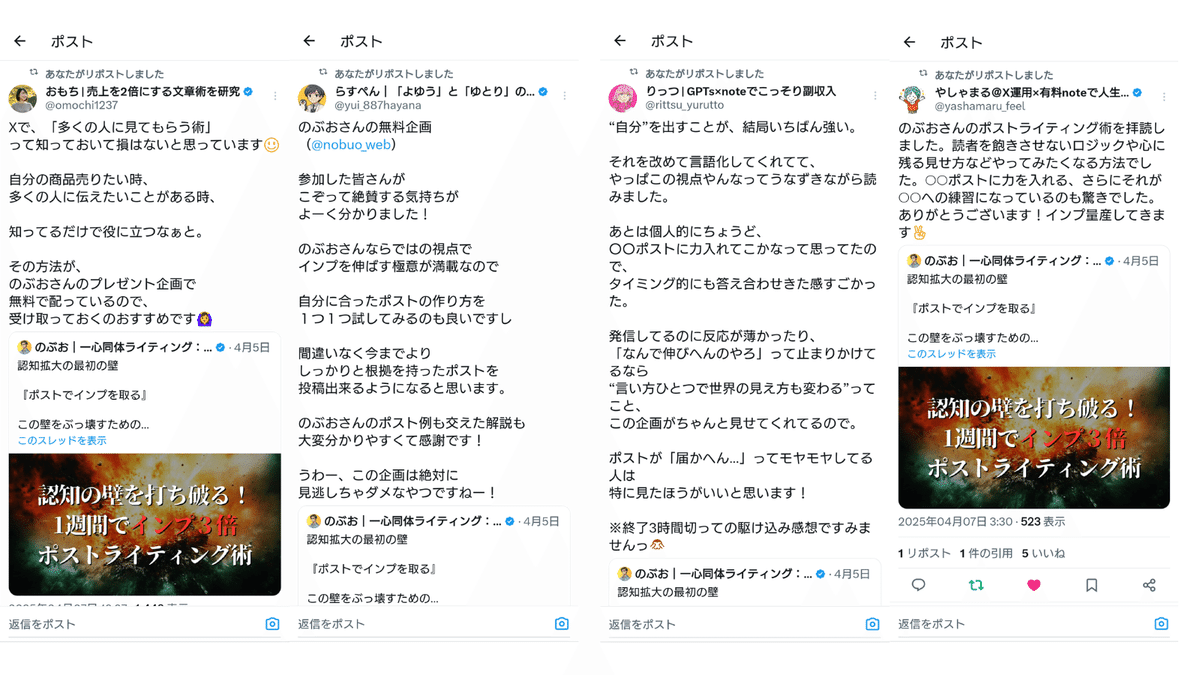
Task: View the 5 いいね likes list
Action: [1043, 553]
